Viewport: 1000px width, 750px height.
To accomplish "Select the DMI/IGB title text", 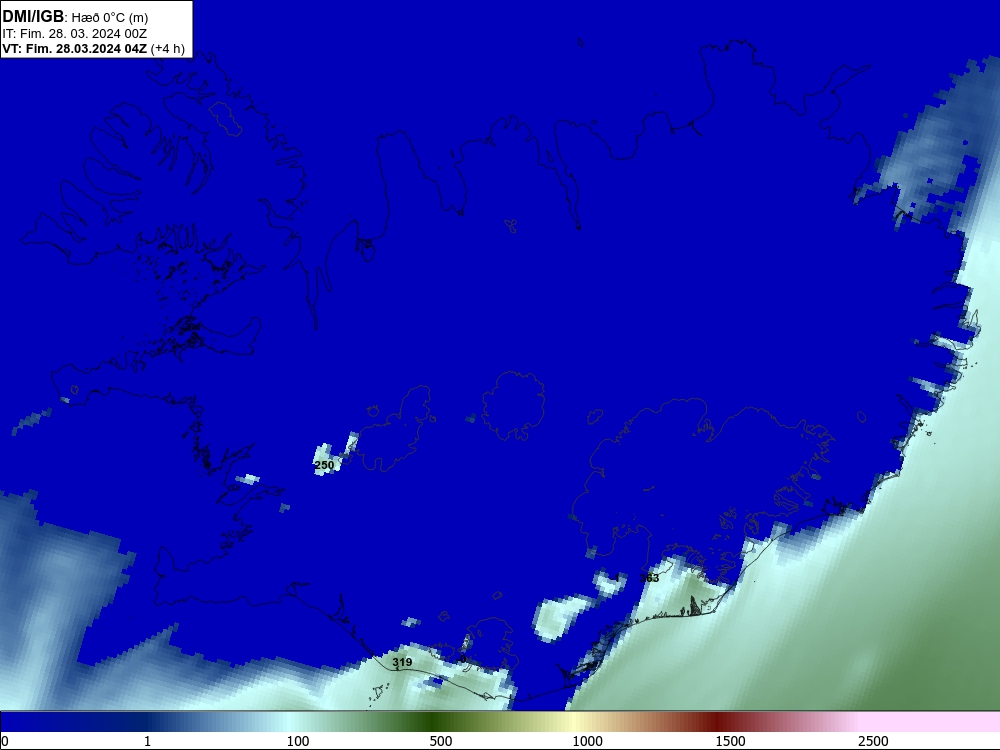I will [33, 17].
